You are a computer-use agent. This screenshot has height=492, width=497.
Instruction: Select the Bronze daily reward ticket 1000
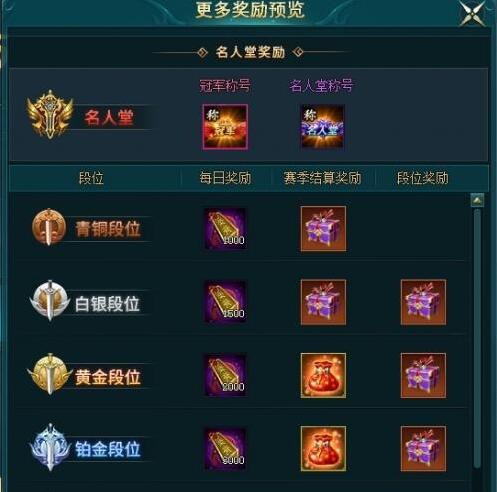click(225, 229)
